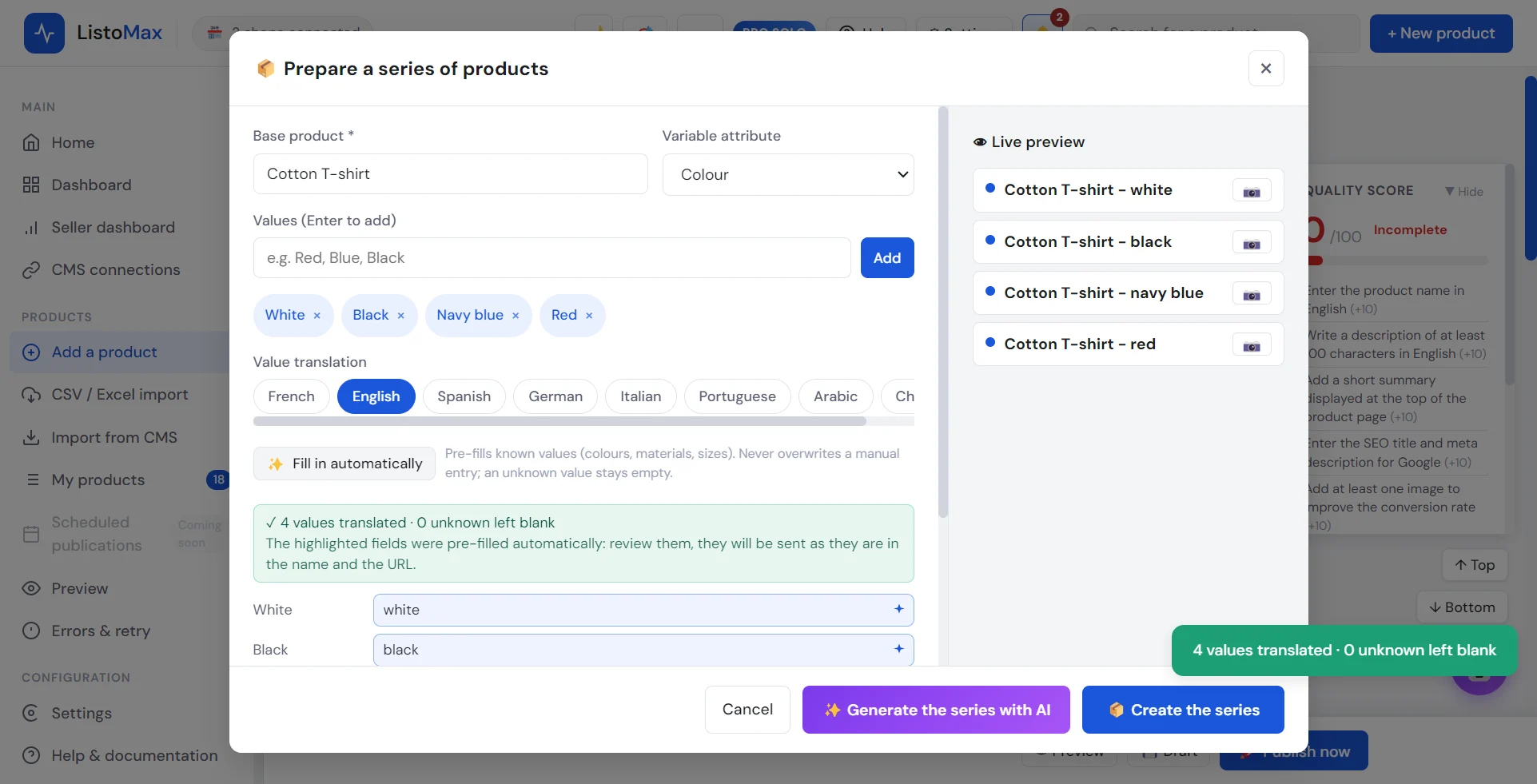This screenshot has height=784, width=1537.
Task: Click sparkle icon in Black translation field
Action: [899, 649]
